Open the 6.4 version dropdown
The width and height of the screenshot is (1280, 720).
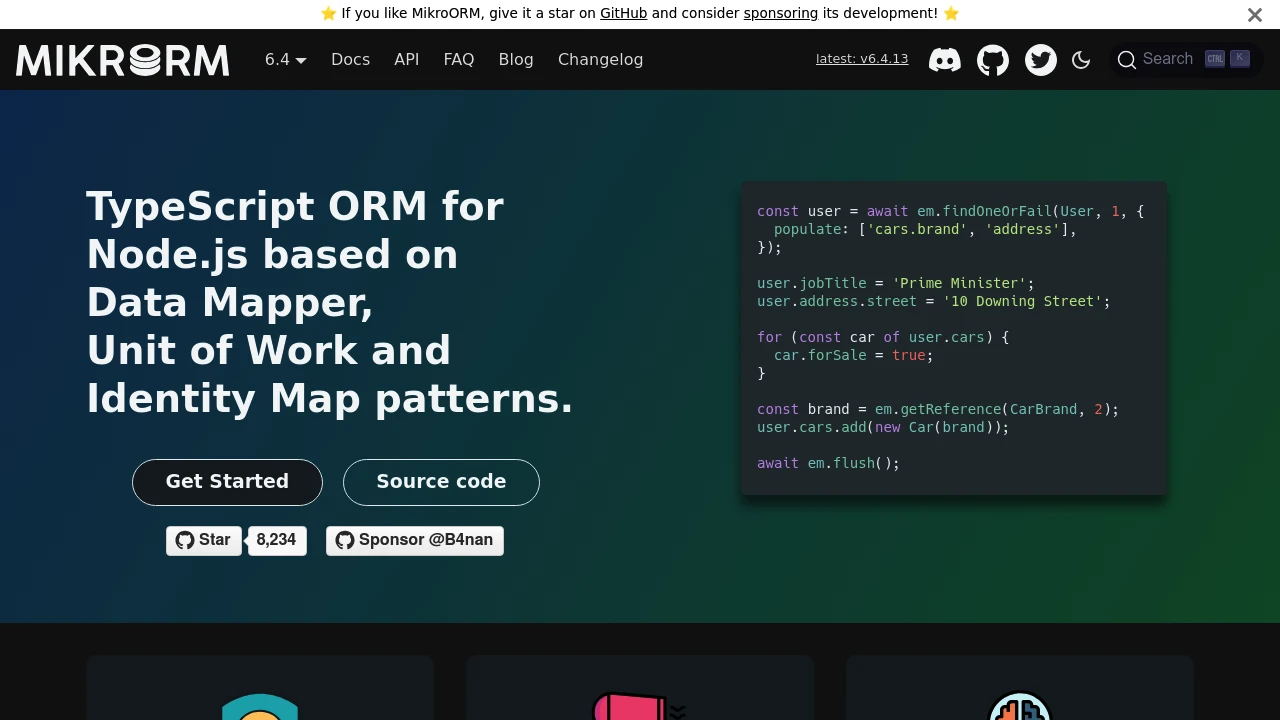tap(284, 59)
